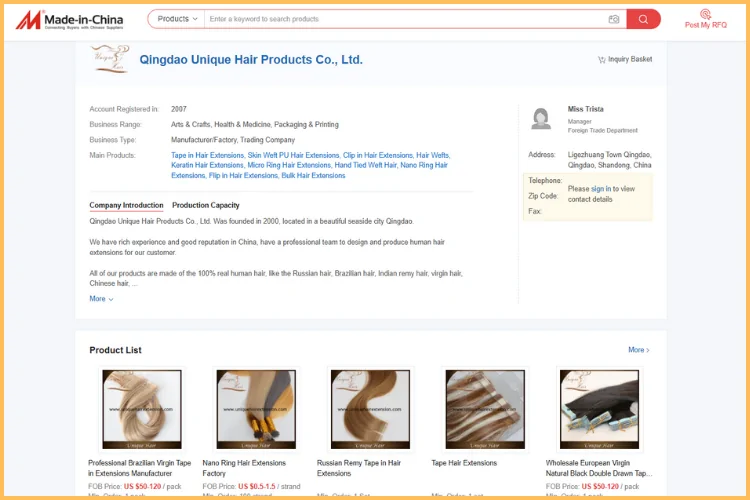
Task: Click the contact name Miss Trista
Action: tap(585, 109)
